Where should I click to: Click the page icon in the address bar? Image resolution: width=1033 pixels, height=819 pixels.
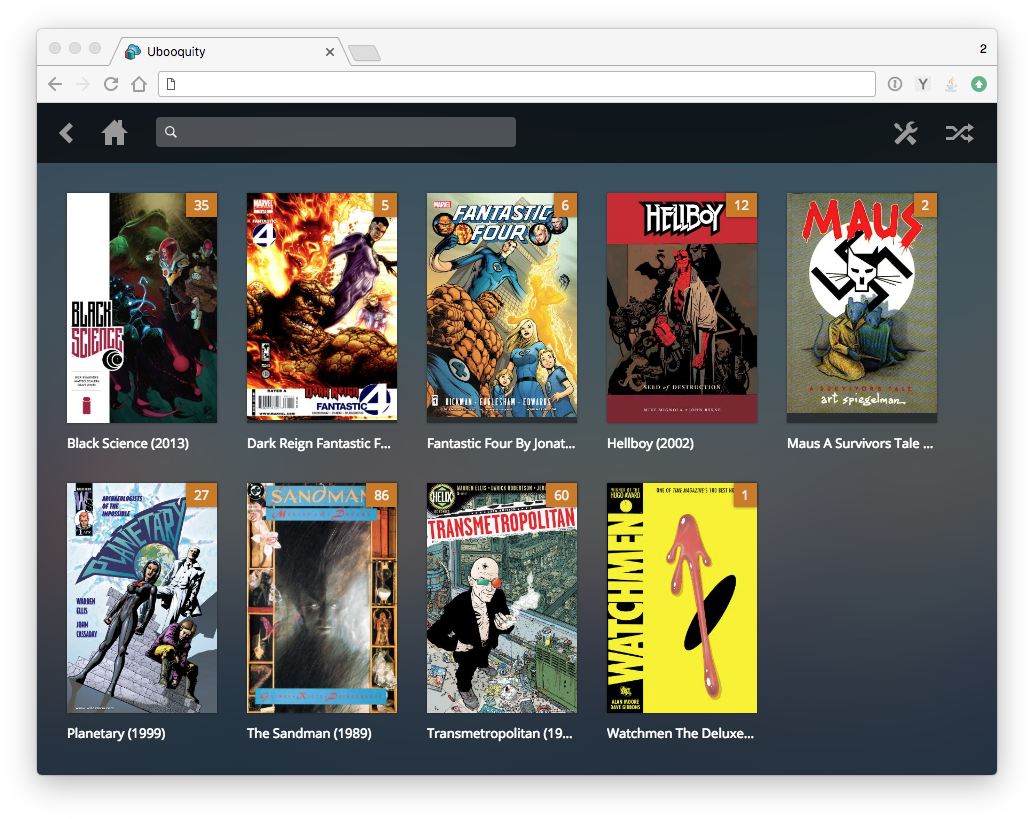click(x=171, y=84)
